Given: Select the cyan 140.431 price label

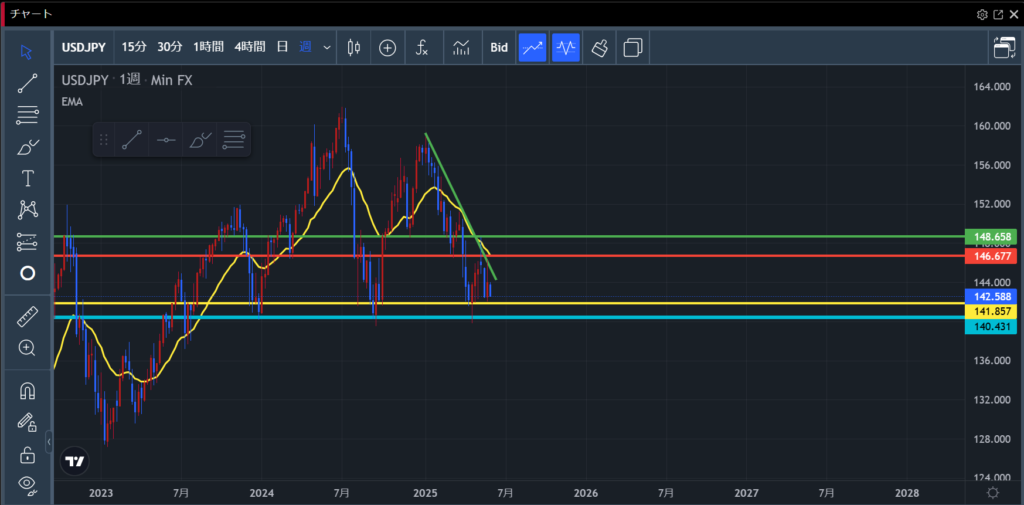Looking at the screenshot, I should [991, 327].
